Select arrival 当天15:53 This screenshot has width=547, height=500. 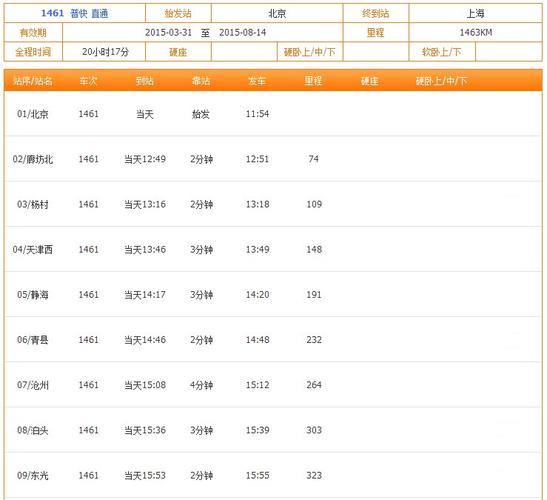[x=145, y=475]
